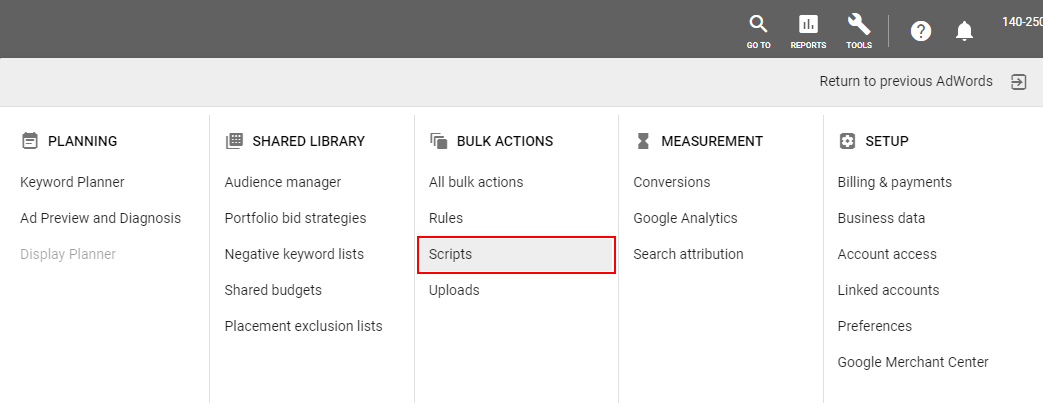Screen dimensions: 1043x409
Task: Click the Tools wrench icon
Action: [859, 25]
